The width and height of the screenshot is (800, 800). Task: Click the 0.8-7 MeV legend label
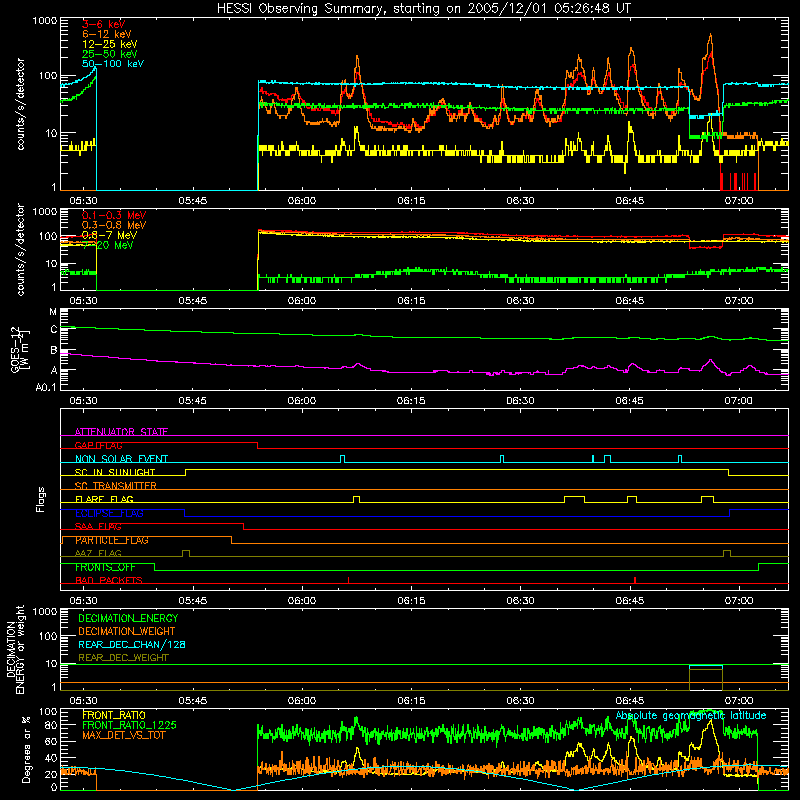[110, 235]
